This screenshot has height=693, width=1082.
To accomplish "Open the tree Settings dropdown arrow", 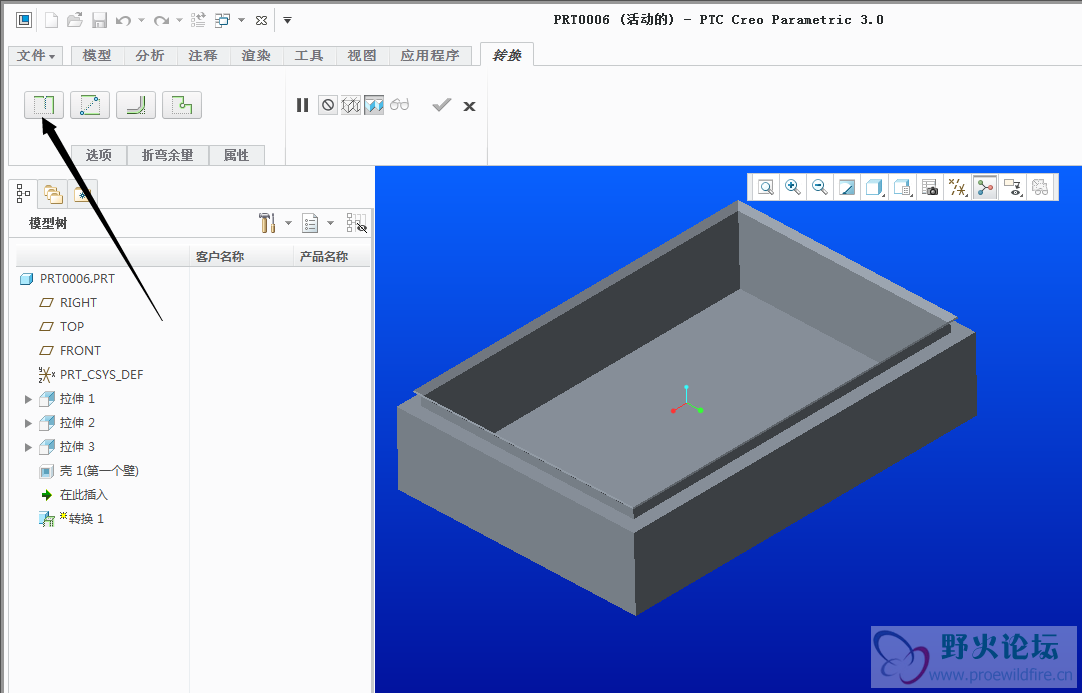I will pyautogui.click(x=288, y=223).
